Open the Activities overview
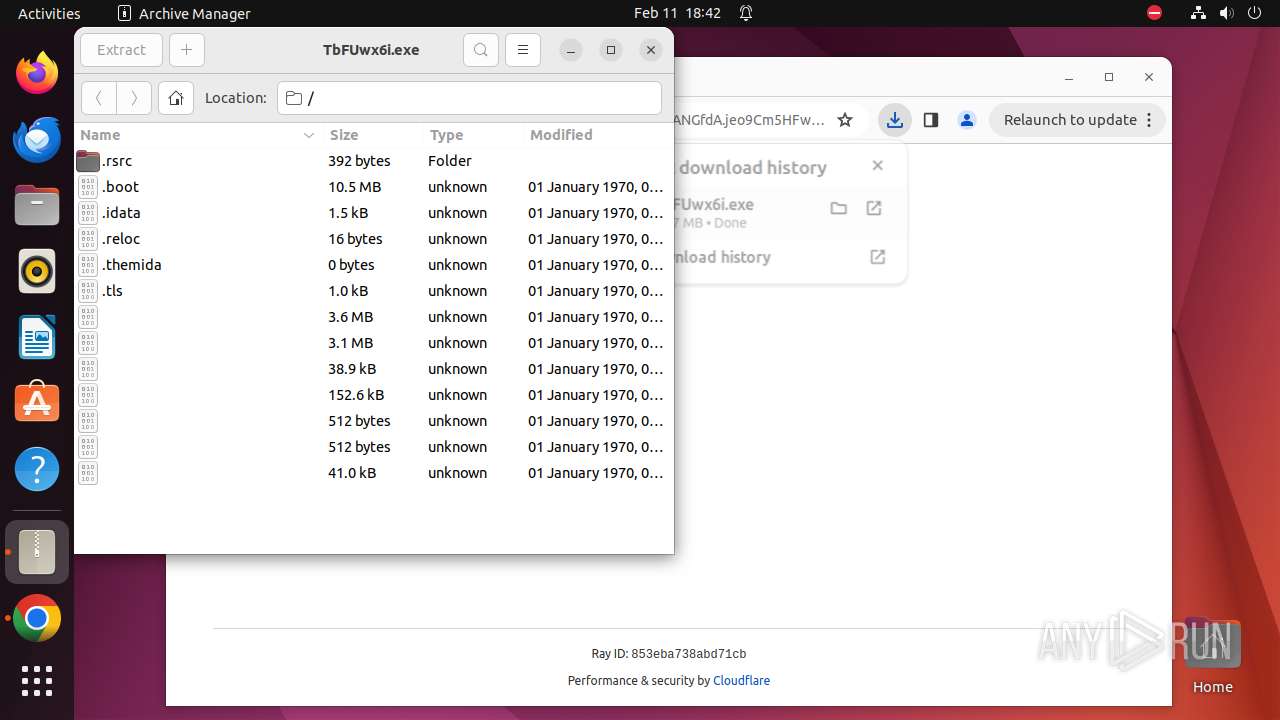The width and height of the screenshot is (1280, 720). (x=49, y=13)
